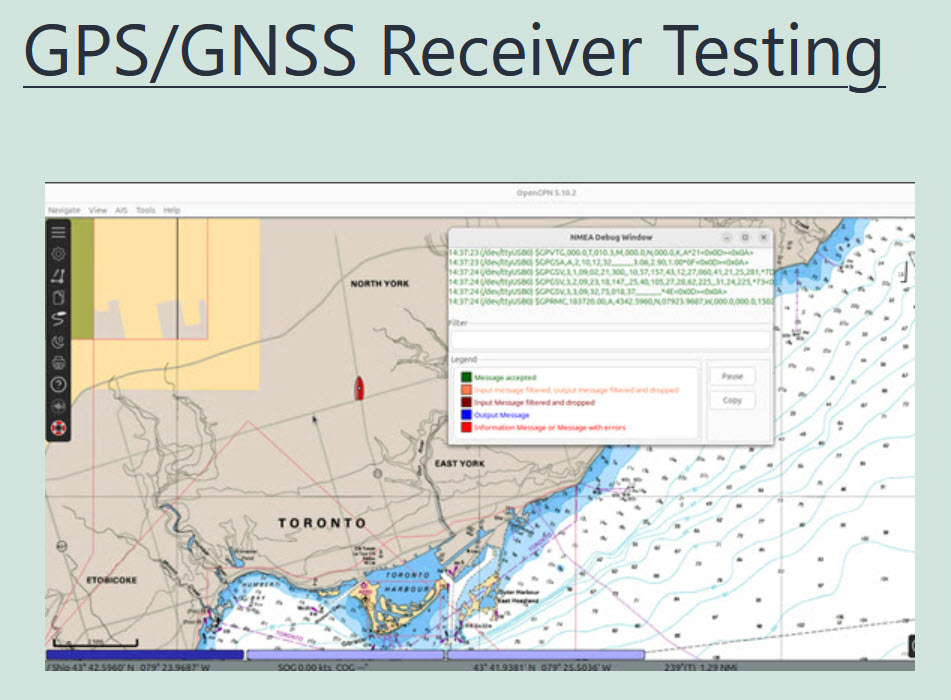Image resolution: width=951 pixels, height=700 pixels.
Task: Open the About help question-mark icon
Action: point(58,384)
